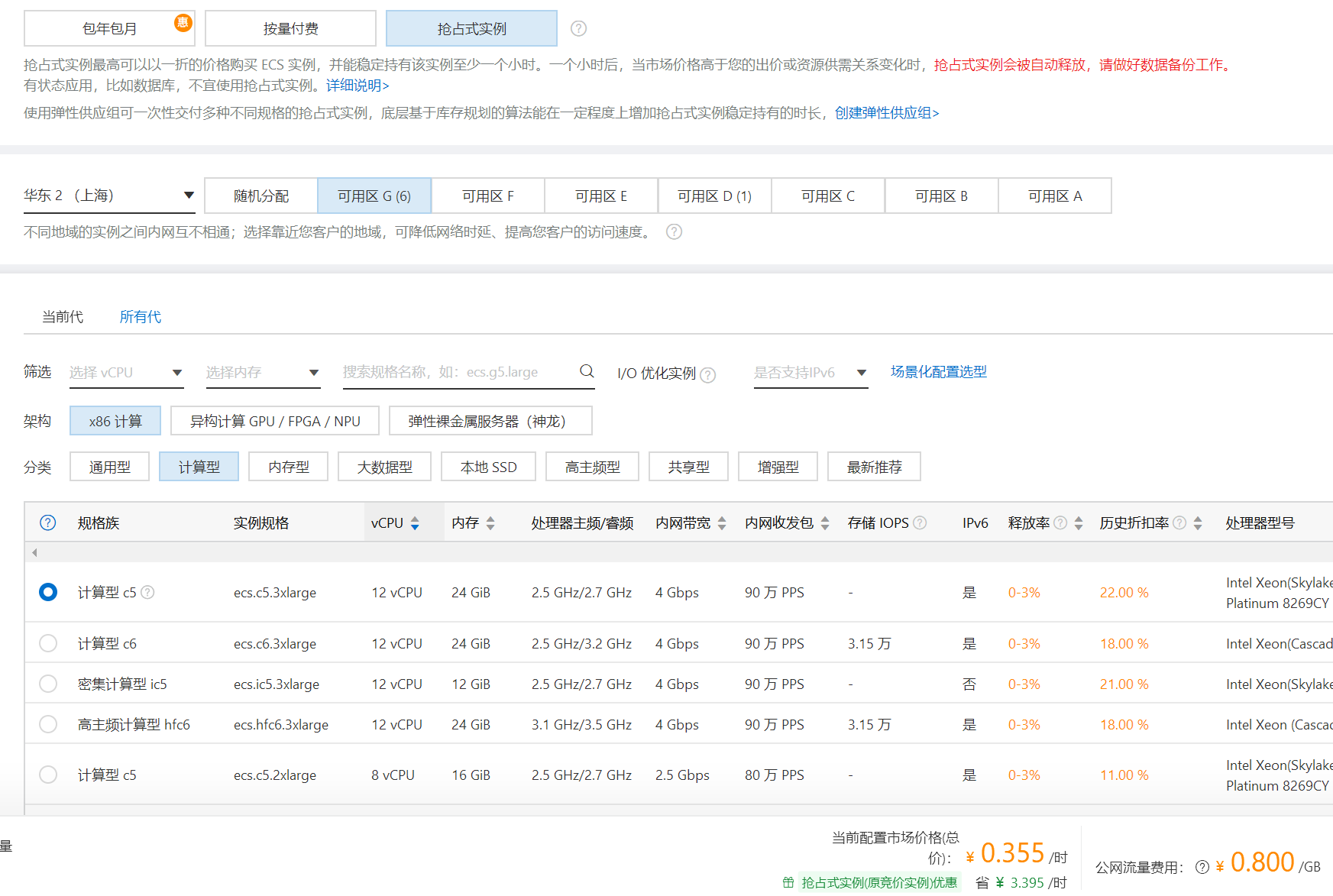The width and height of the screenshot is (1333, 896).
Task: Choose 可用区 C
Action: coord(828,196)
